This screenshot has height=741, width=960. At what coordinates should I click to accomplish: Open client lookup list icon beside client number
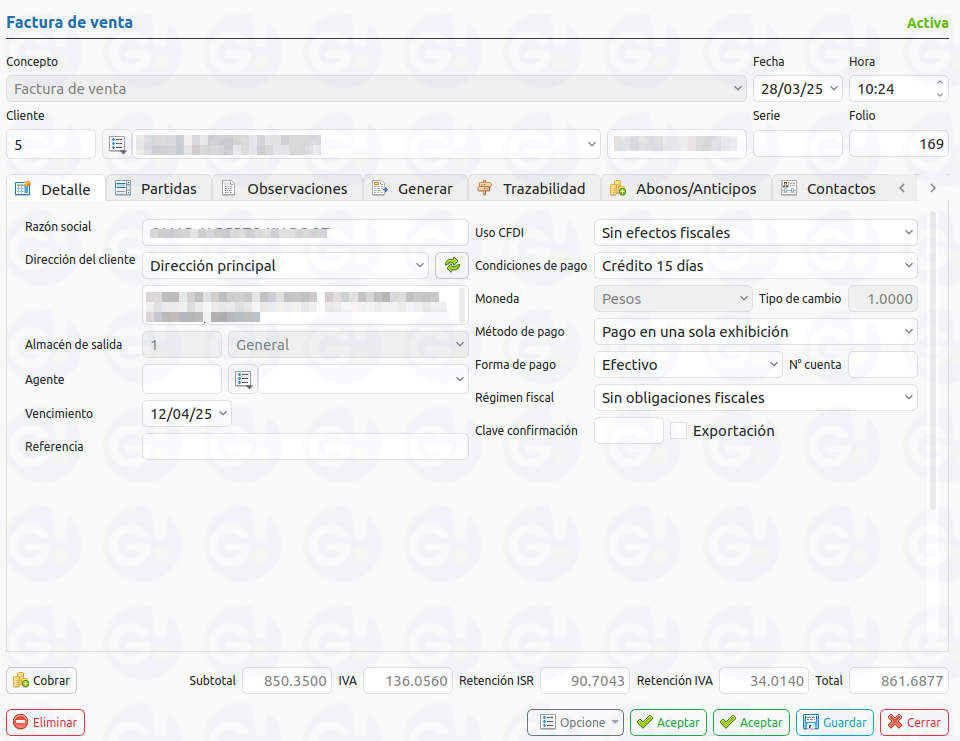coord(117,145)
